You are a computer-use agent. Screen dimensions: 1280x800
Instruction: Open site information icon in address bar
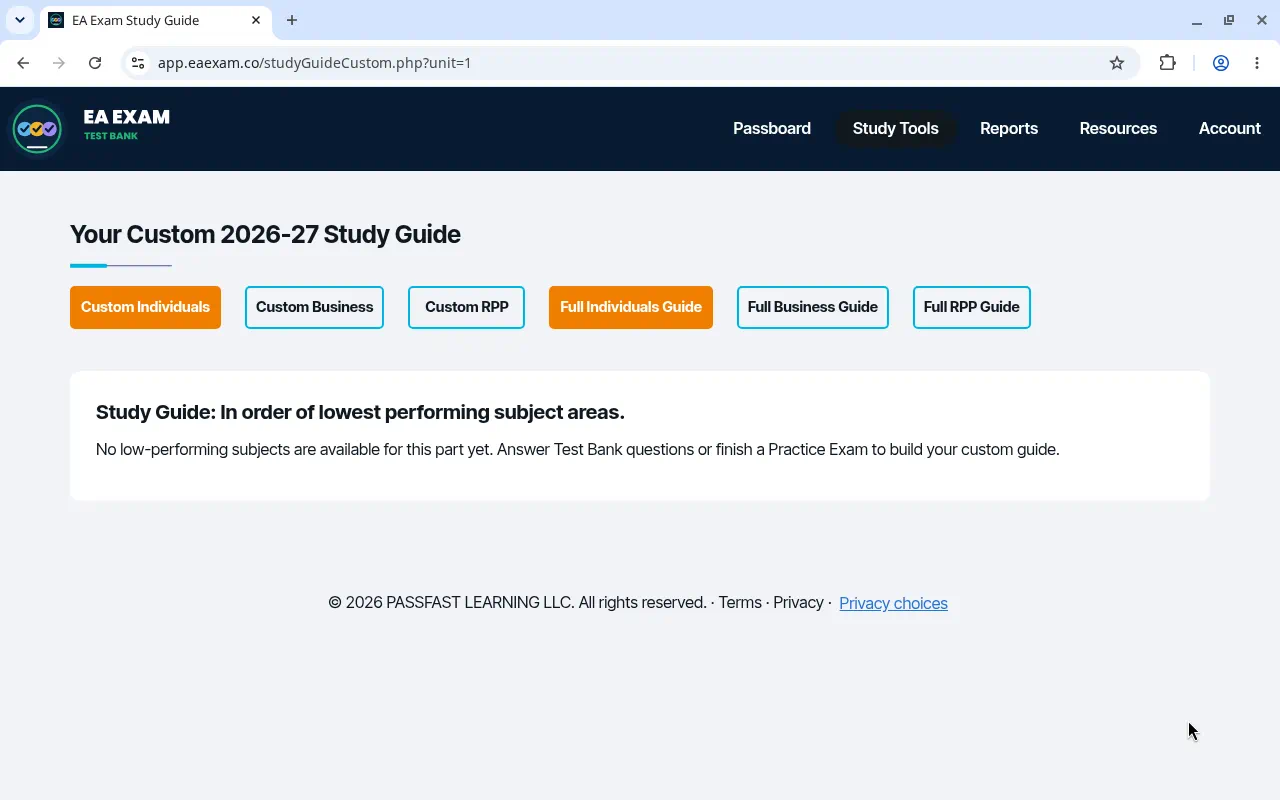click(138, 63)
